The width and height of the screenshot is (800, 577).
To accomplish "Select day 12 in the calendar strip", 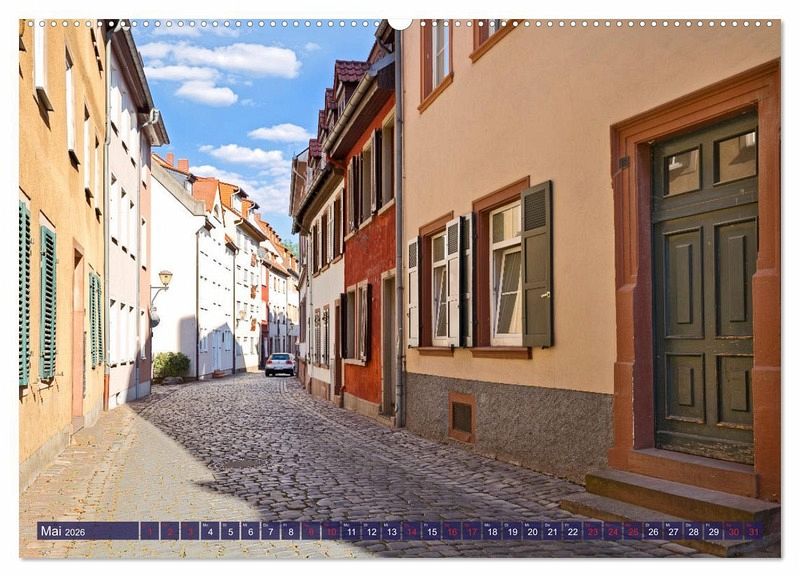I will 371,531.
